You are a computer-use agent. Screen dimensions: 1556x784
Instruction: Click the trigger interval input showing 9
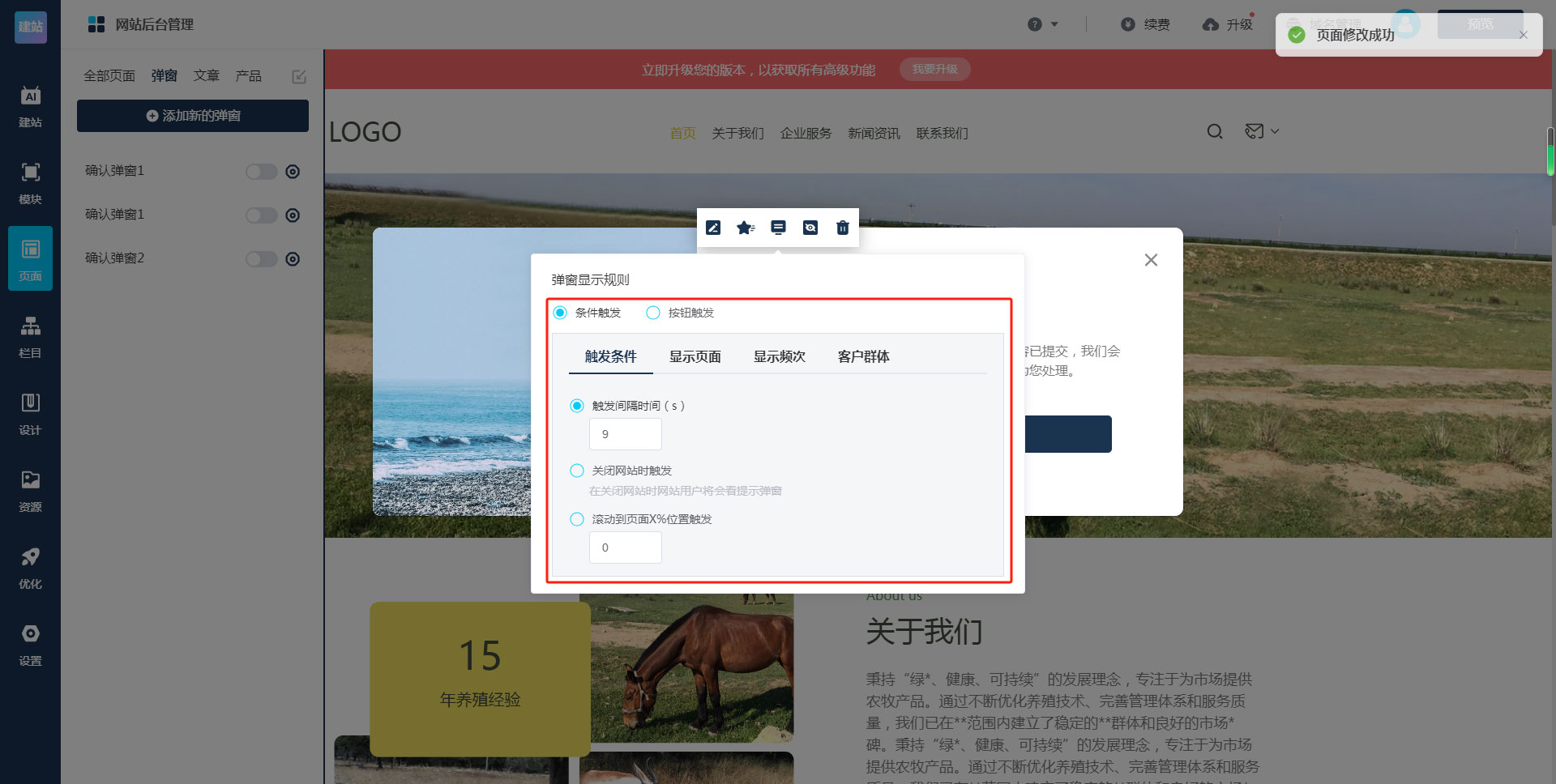coord(626,434)
